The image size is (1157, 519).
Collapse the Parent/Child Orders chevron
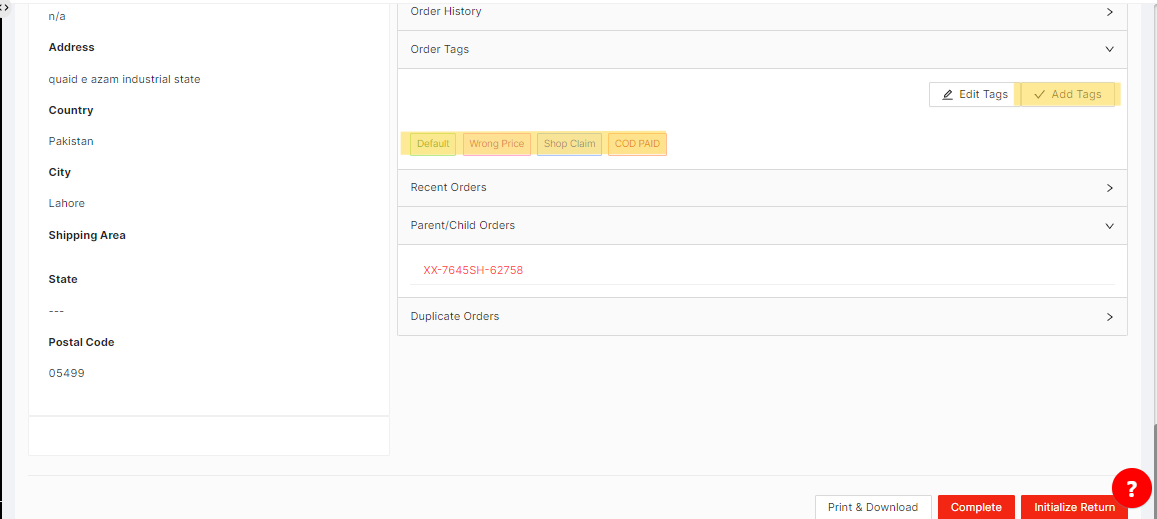(x=1109, y=226)
